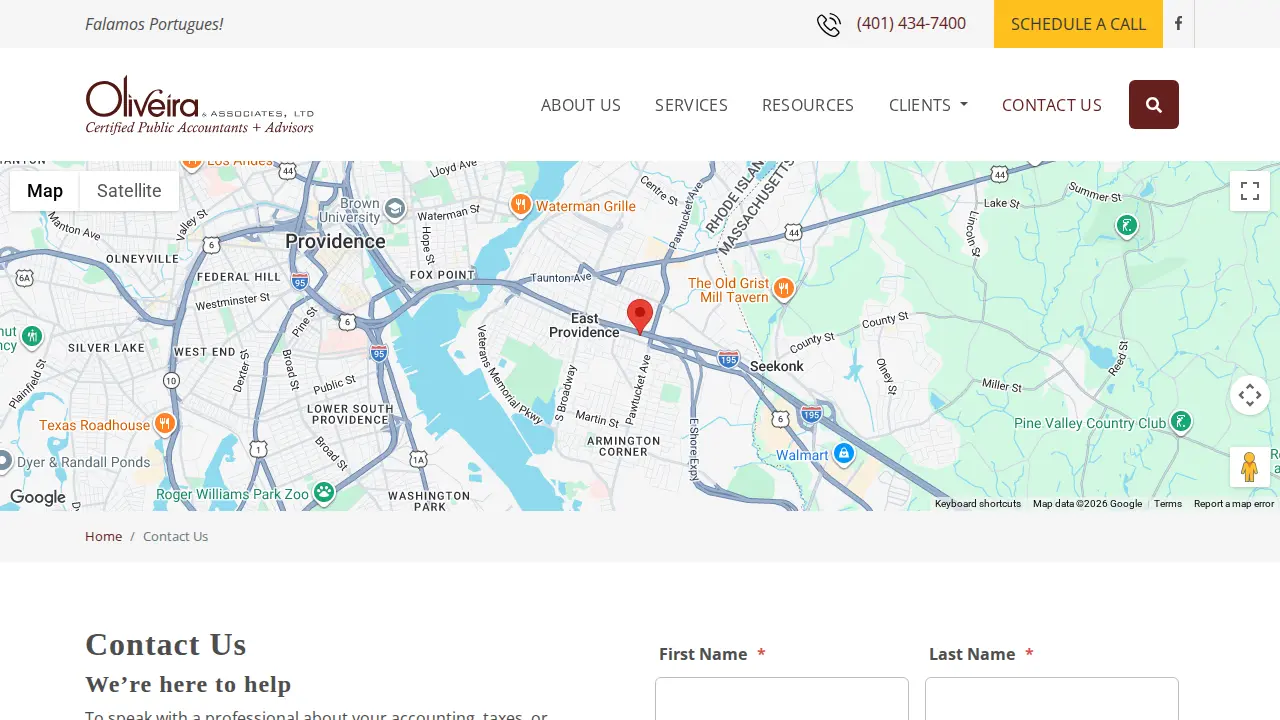Click Report a map error link
The image size is (1280, 720).
[x=1234, y=504]
